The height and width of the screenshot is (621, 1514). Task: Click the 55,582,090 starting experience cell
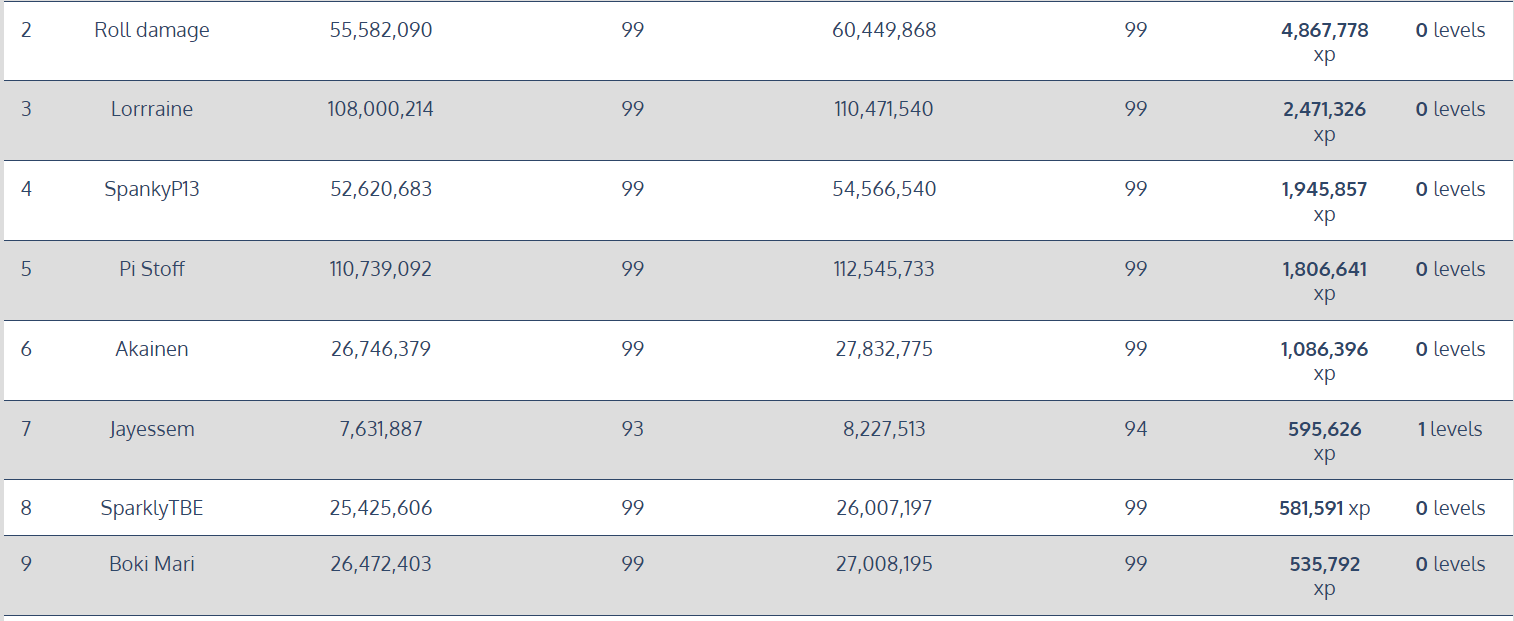click(381, 30)
